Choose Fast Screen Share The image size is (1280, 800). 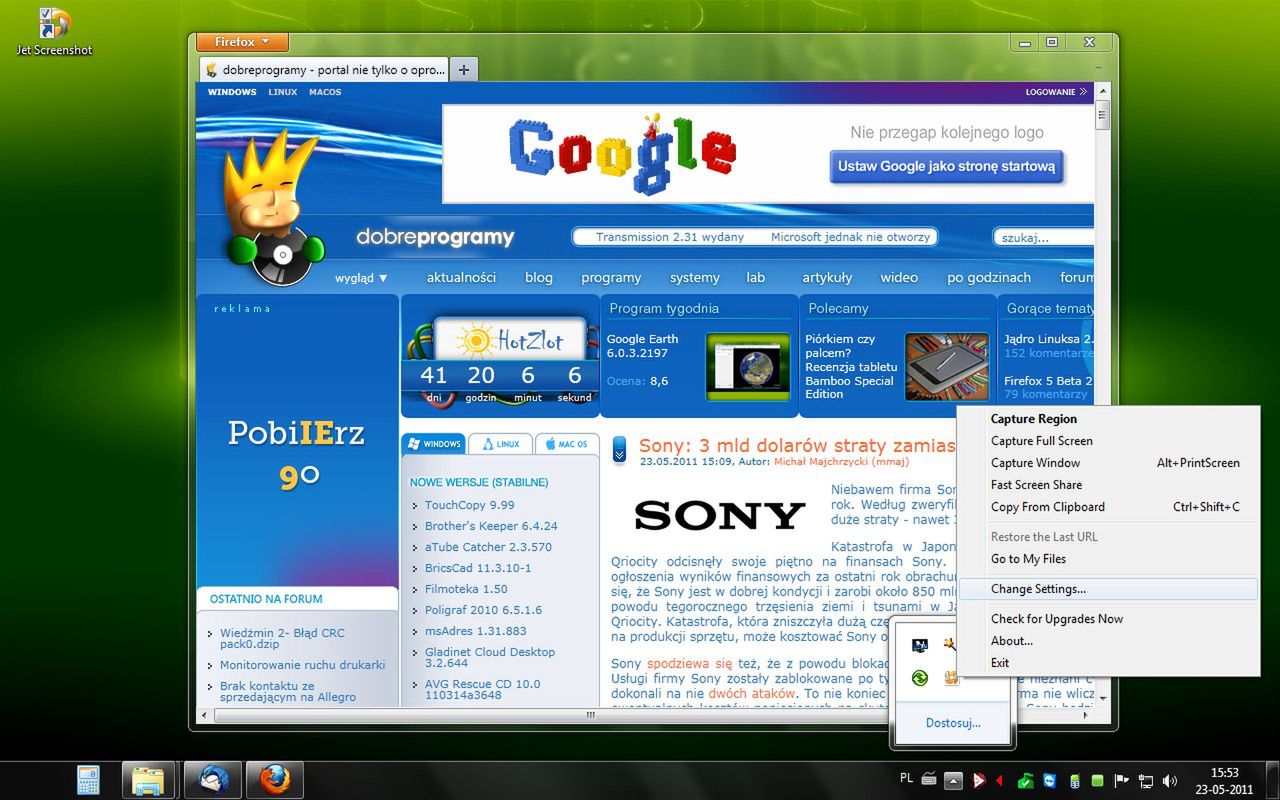(1108, 485)
